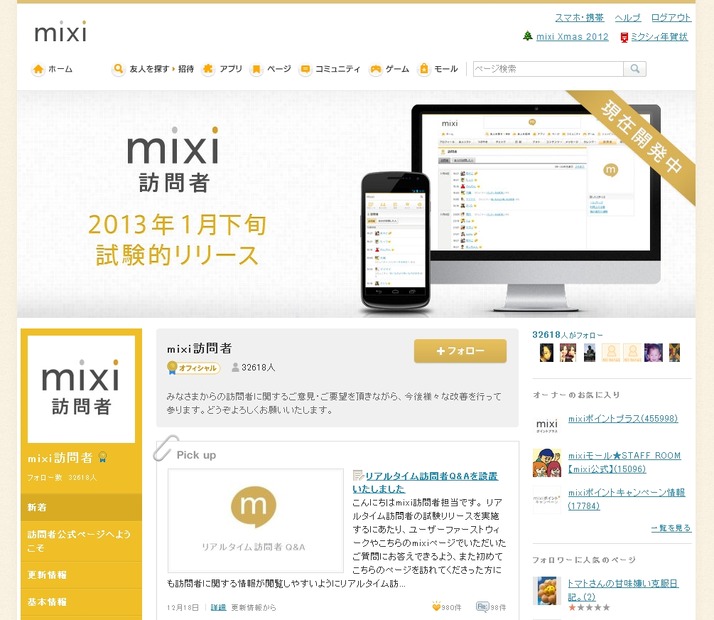The image size is (714, 620).
Task: Click the comment icon 98件
Action: [x=482, y=606]
